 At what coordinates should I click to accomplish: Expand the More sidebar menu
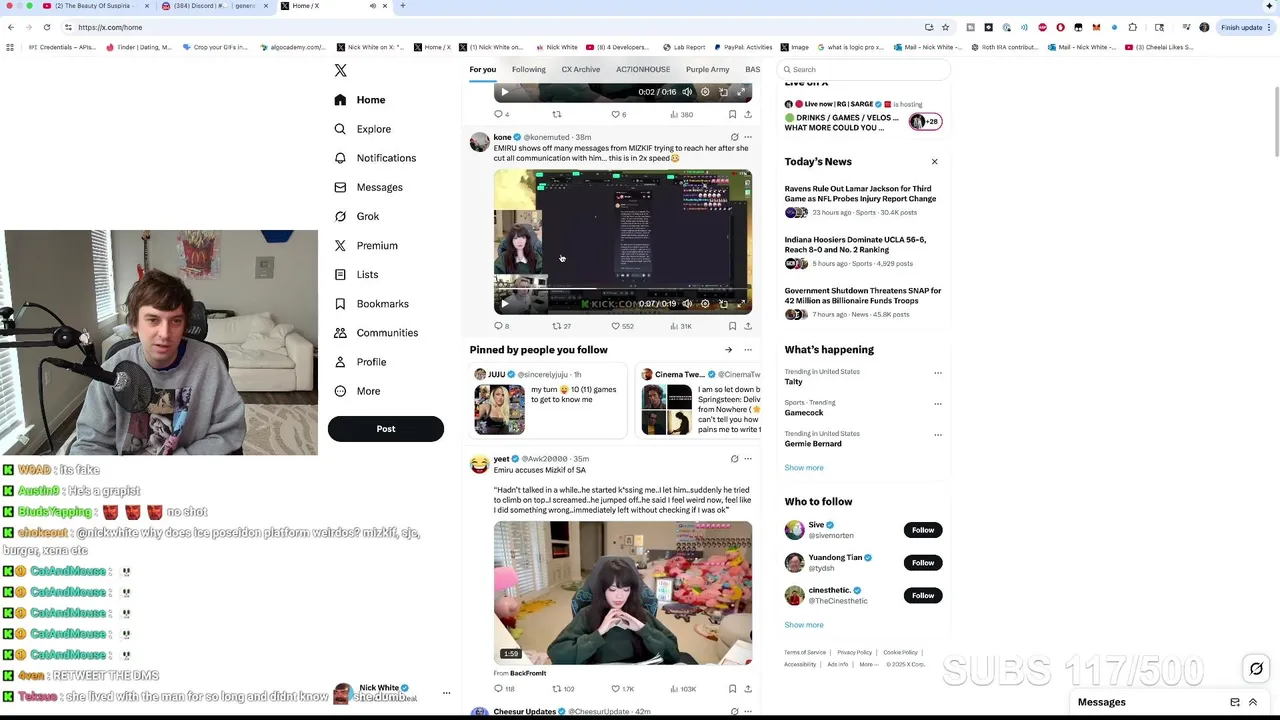[x=356, y=391]
